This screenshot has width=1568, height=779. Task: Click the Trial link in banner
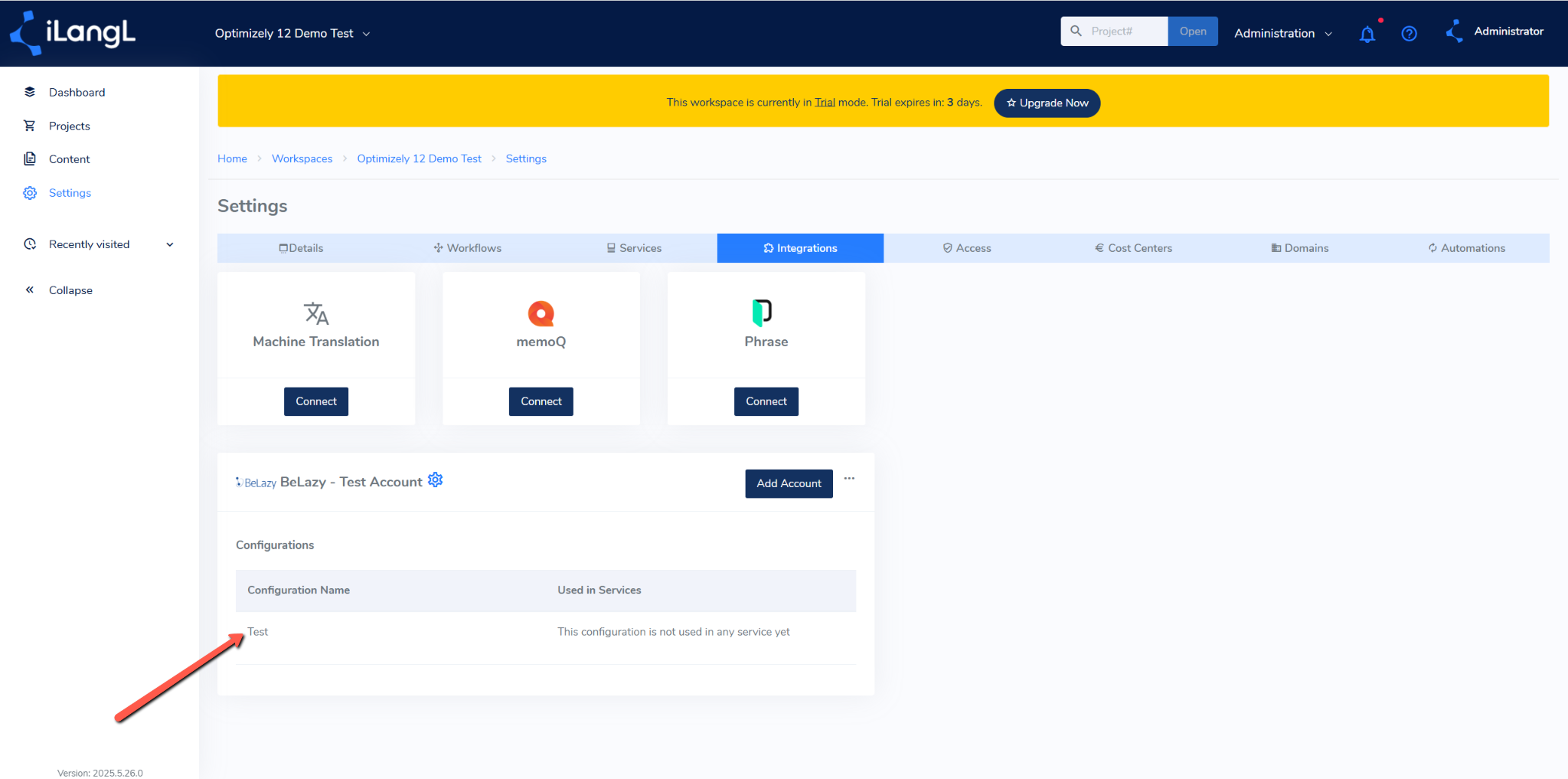tap(825, 102)
